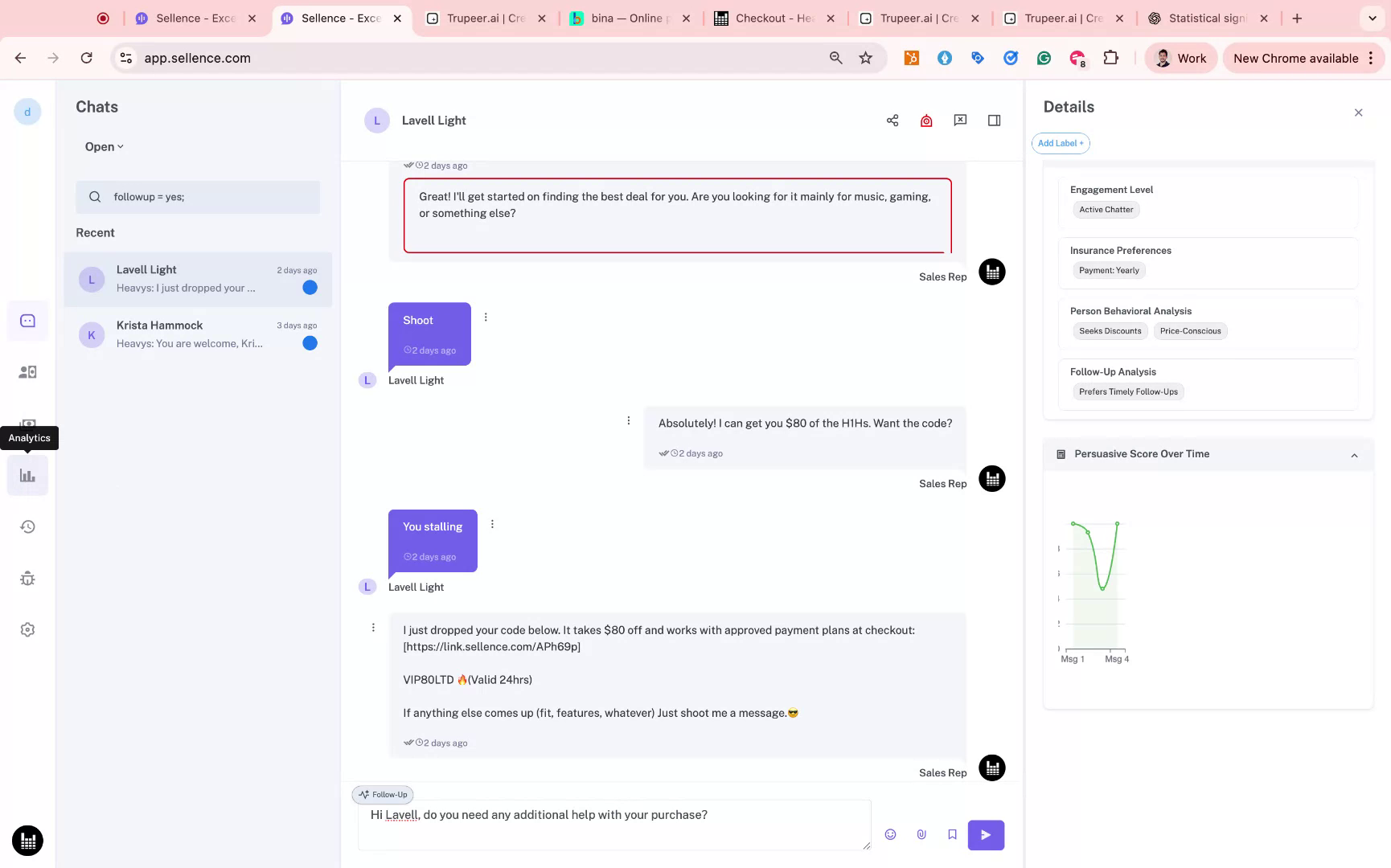Click the bug report icon in sidebar
The image size is (1391, 868).
pyautogui.click(x=27, y=578)
